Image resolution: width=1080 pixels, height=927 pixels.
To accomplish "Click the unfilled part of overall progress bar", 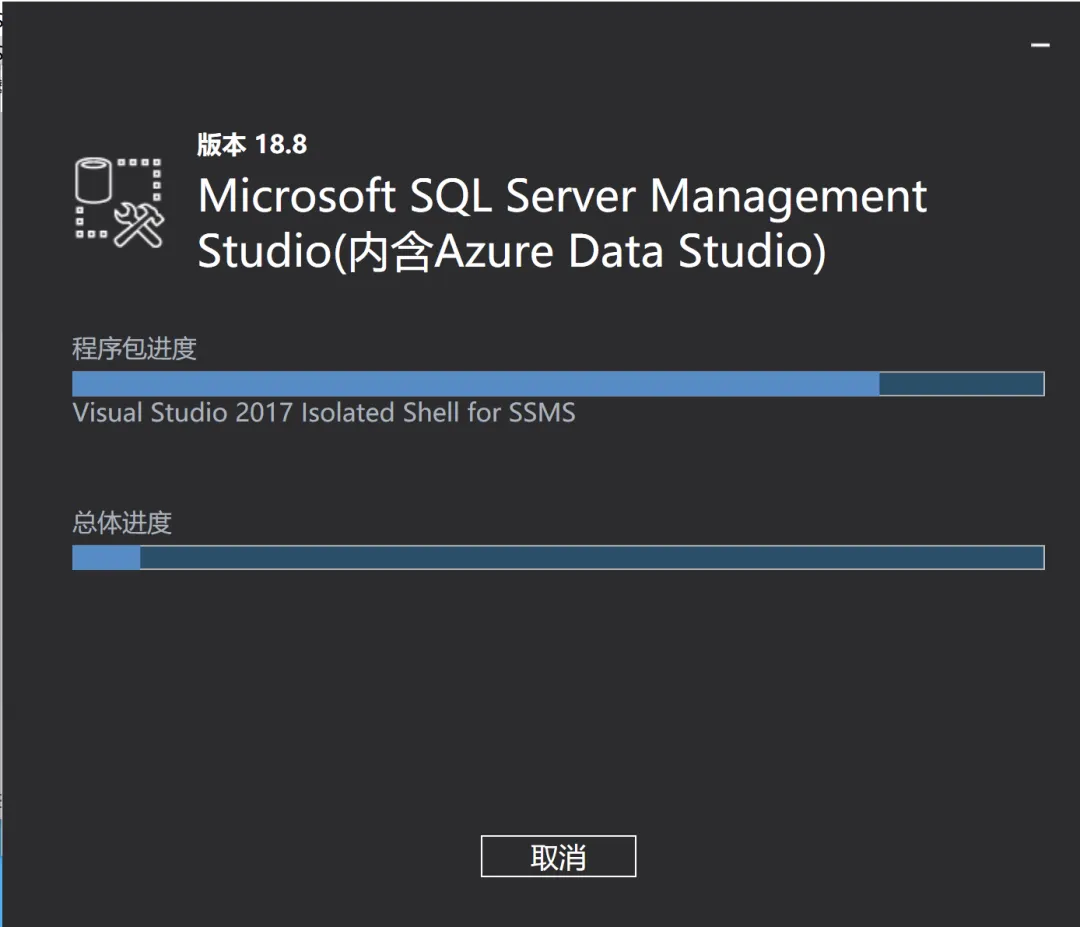I will (592, 557).
